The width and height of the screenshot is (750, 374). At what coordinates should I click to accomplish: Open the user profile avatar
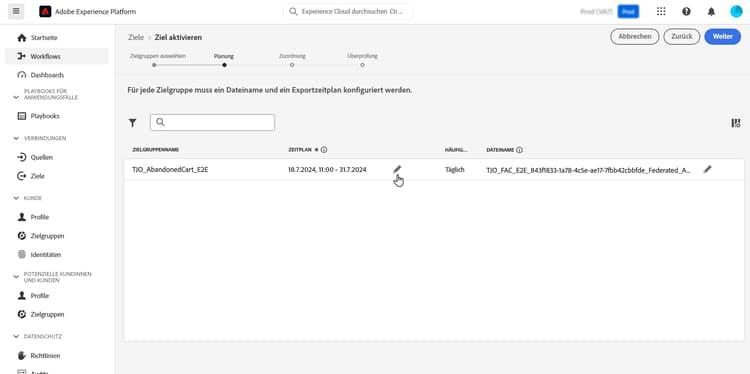736,11
